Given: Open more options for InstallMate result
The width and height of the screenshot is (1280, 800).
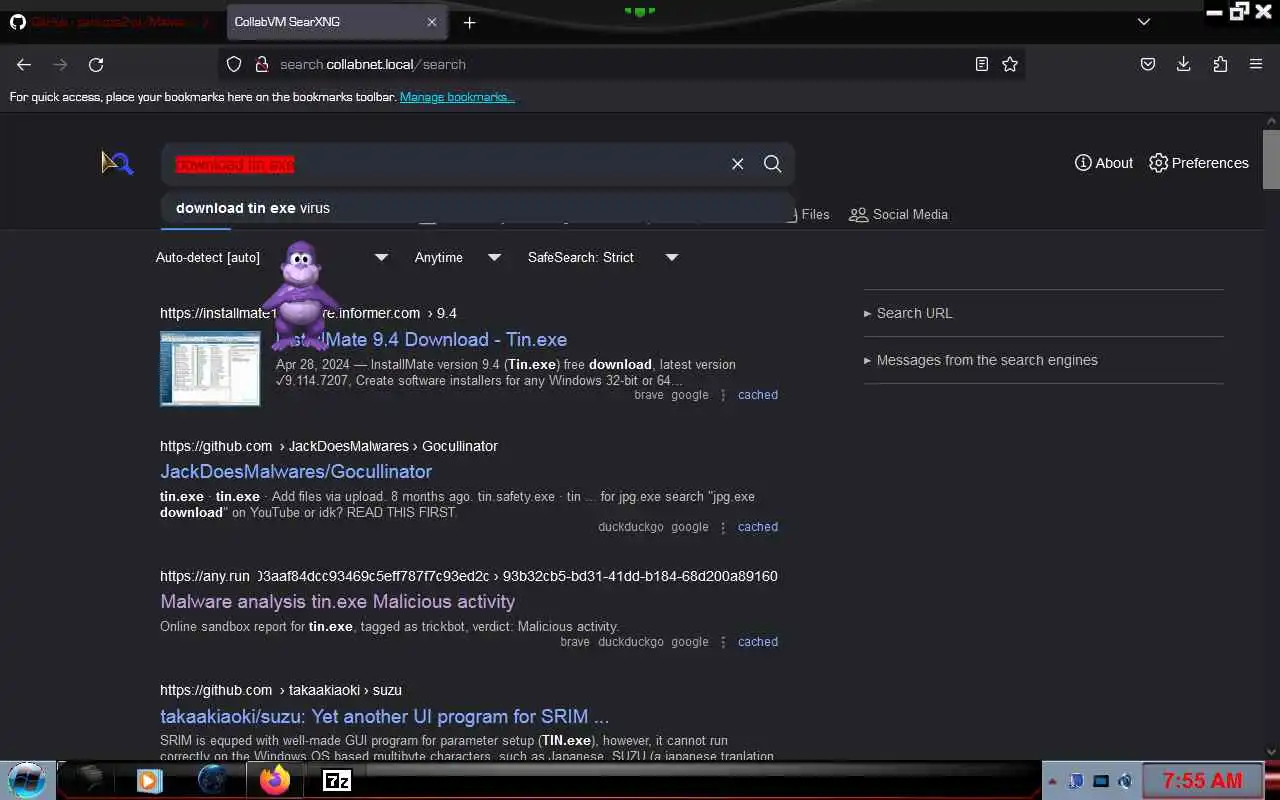Looking at the screenshot, I should [723, 395].
